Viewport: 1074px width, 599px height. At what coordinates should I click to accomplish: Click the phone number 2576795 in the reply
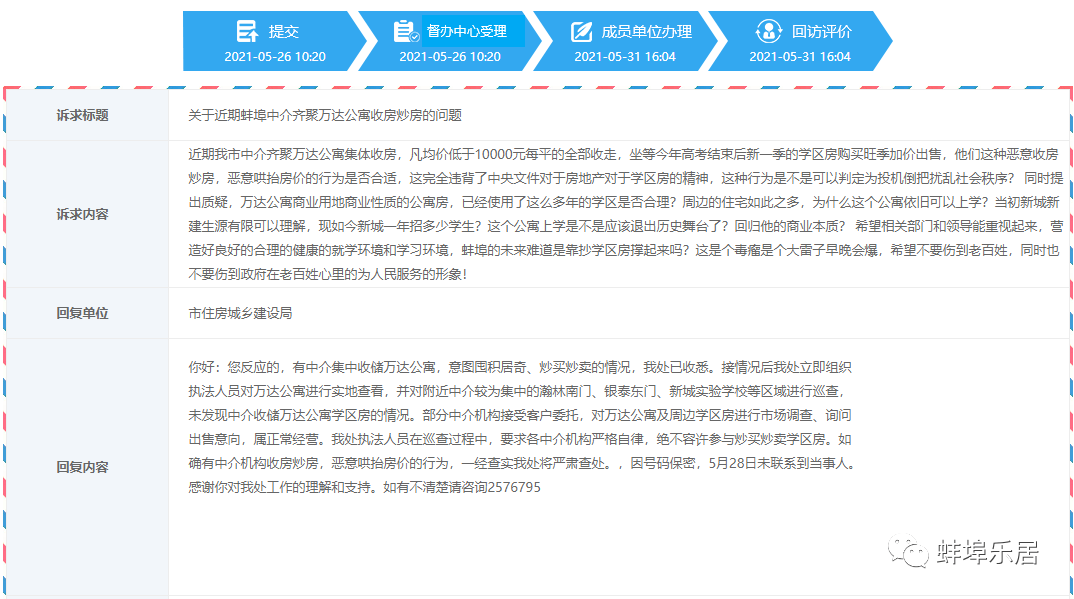click(514, 487)
